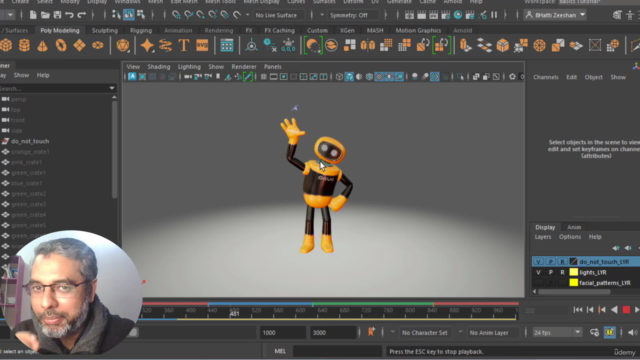Click the current frame 481 marker
The width and height of the screenshot is (640, 360).
[234, 313]
